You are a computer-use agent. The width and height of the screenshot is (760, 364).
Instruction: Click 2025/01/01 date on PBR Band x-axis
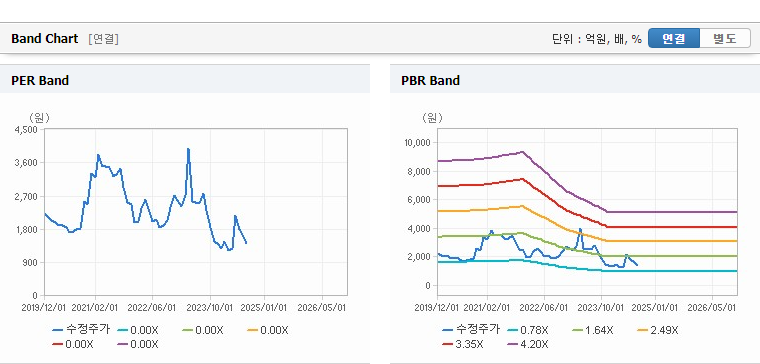(x=655, y=307)
